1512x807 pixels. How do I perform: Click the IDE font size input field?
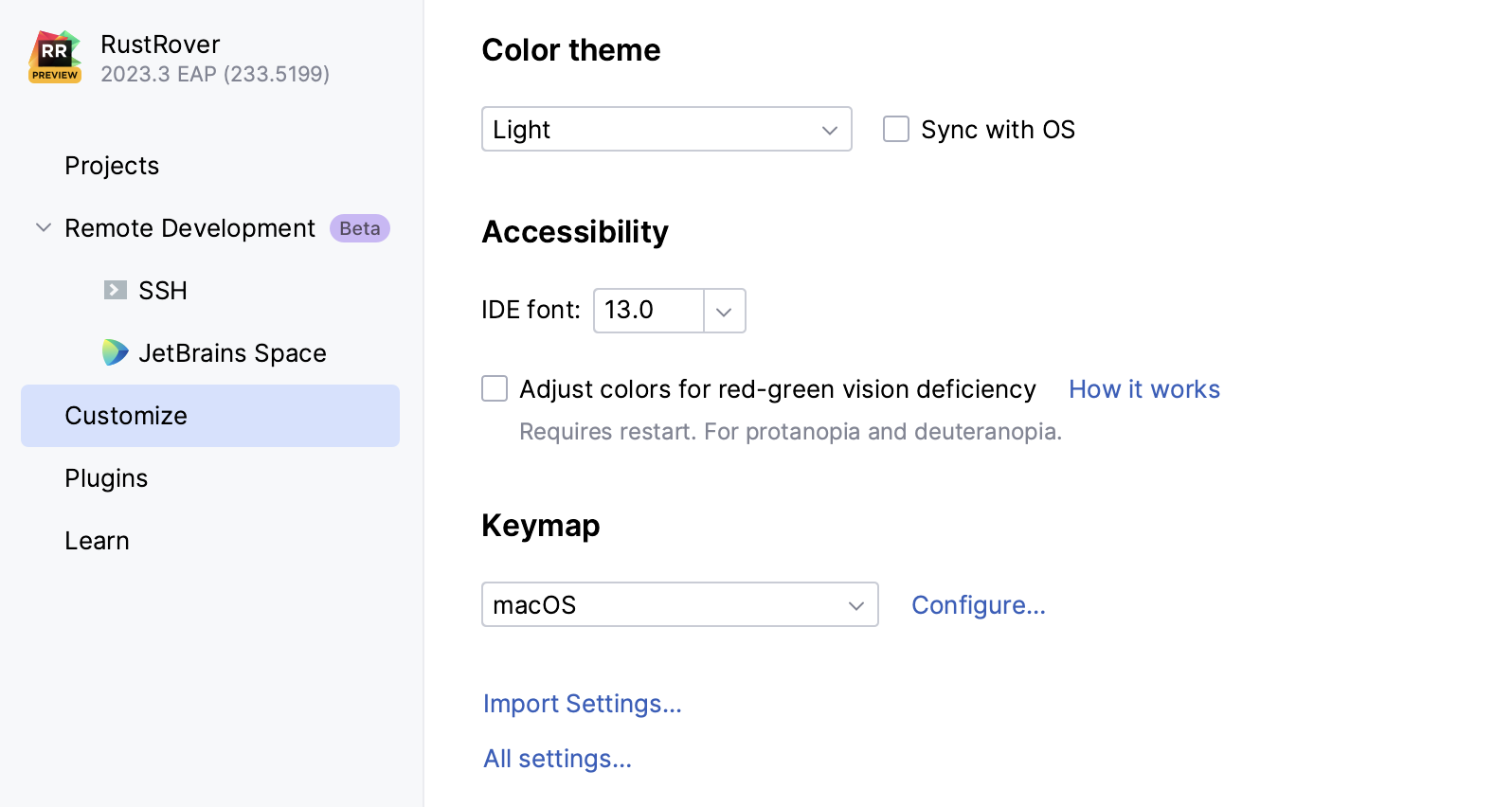(x=648, y=311)
